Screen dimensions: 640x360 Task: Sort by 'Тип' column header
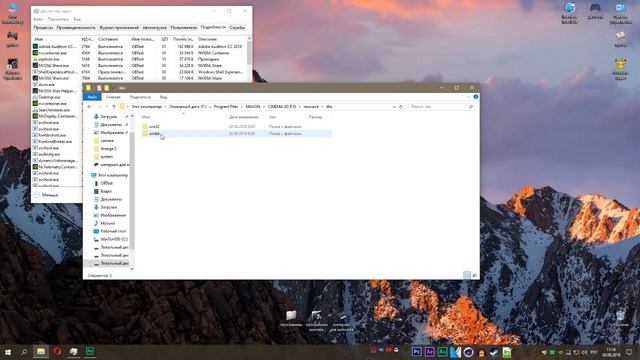[272, 117]
